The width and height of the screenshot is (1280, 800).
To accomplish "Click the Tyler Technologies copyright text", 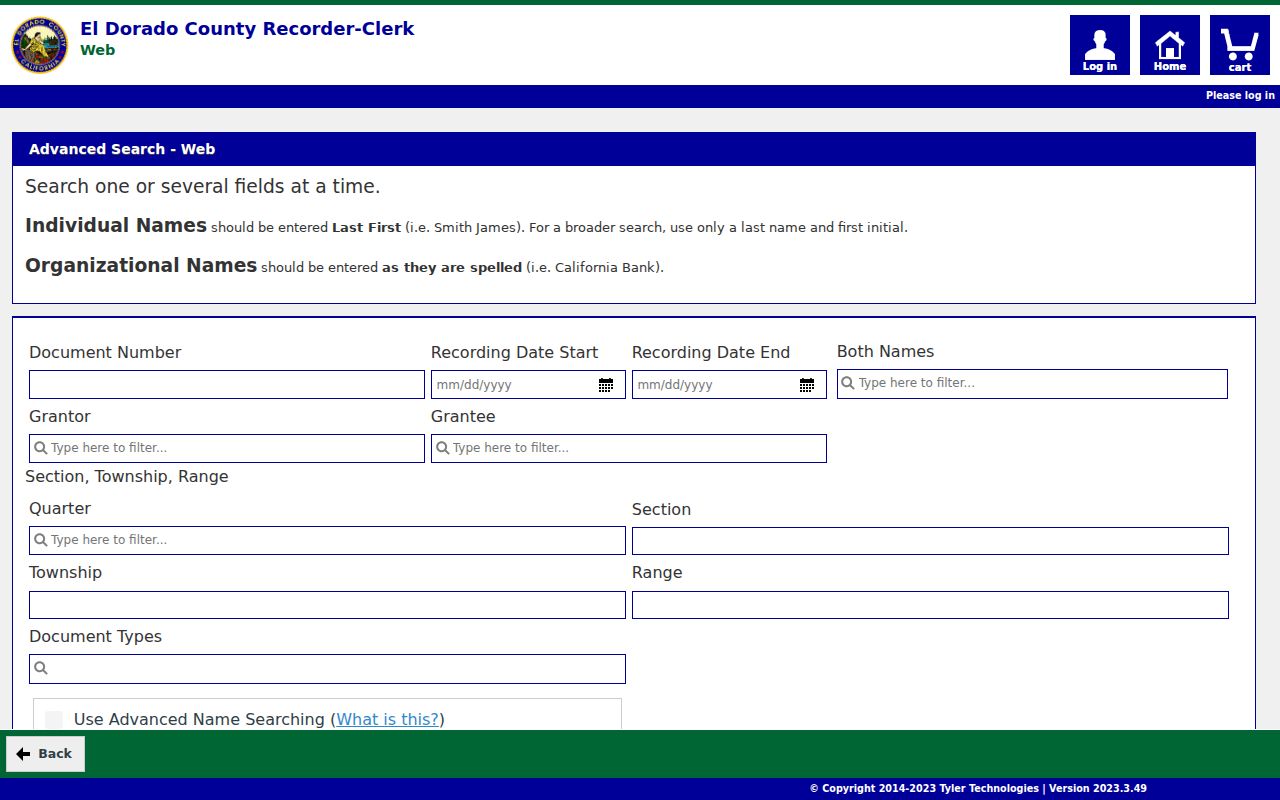I will (978, 789).
